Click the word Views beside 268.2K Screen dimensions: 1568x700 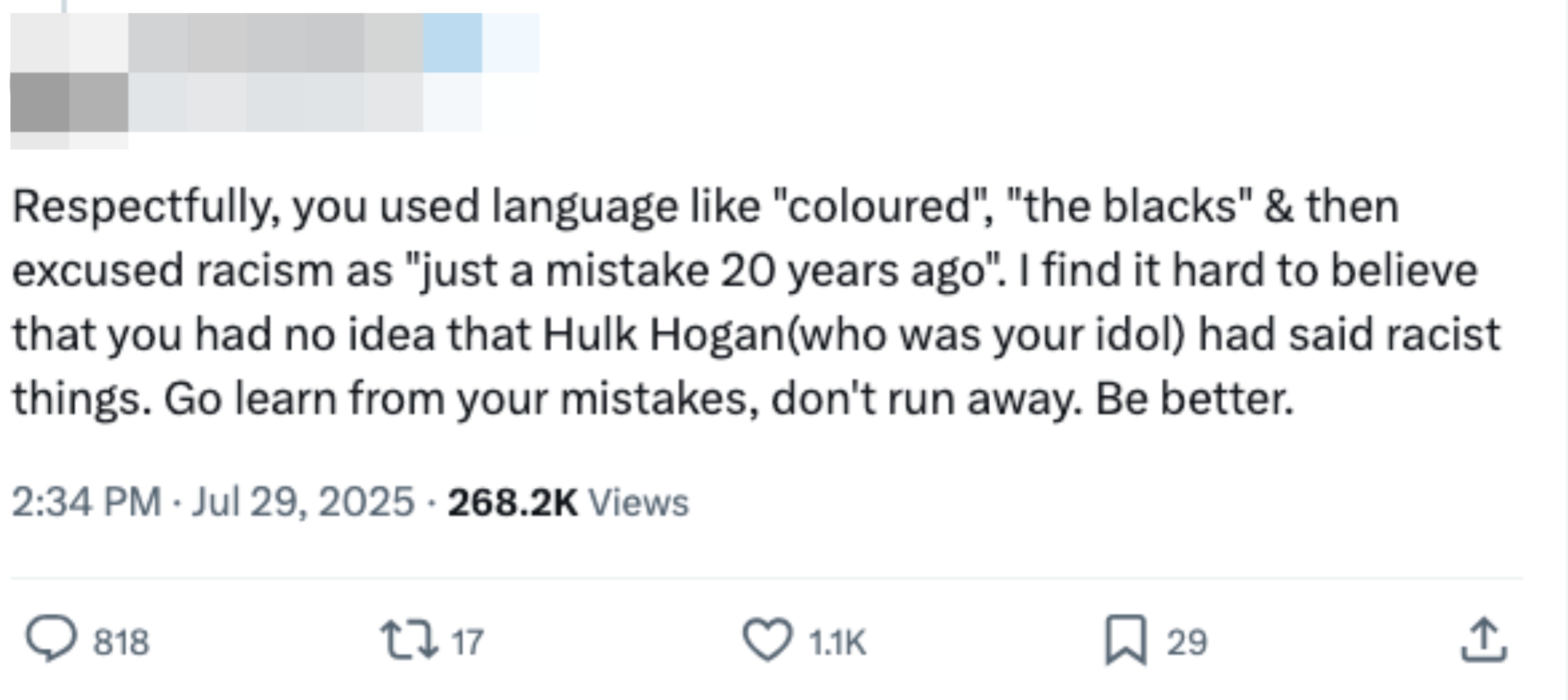click(638, 503)
